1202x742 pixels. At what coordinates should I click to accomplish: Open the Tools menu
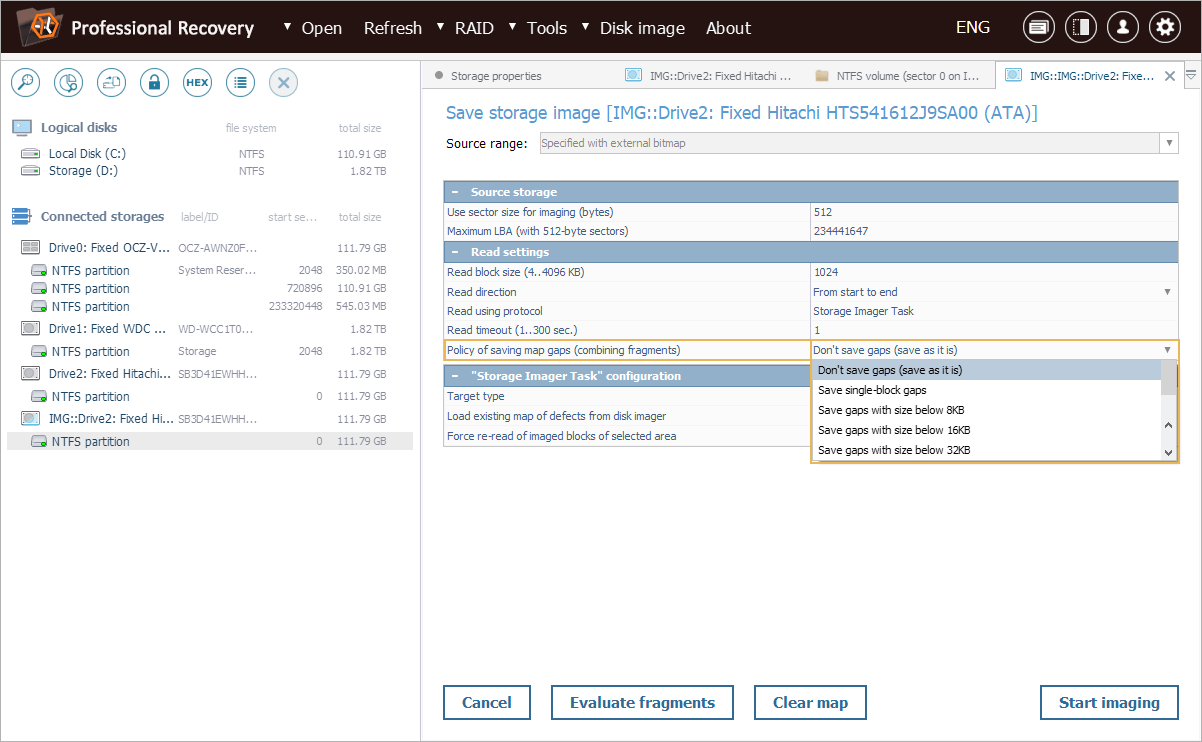coord(547,28)
